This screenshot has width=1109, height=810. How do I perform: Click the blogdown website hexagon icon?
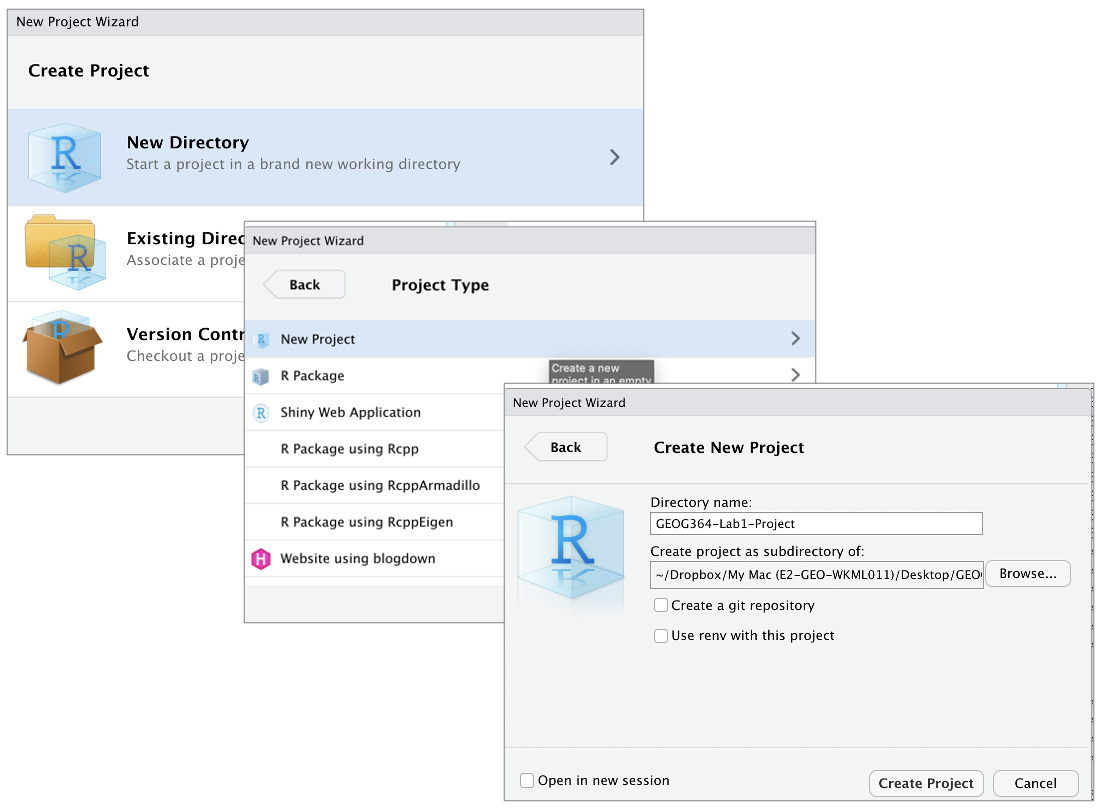pos(261,560)
